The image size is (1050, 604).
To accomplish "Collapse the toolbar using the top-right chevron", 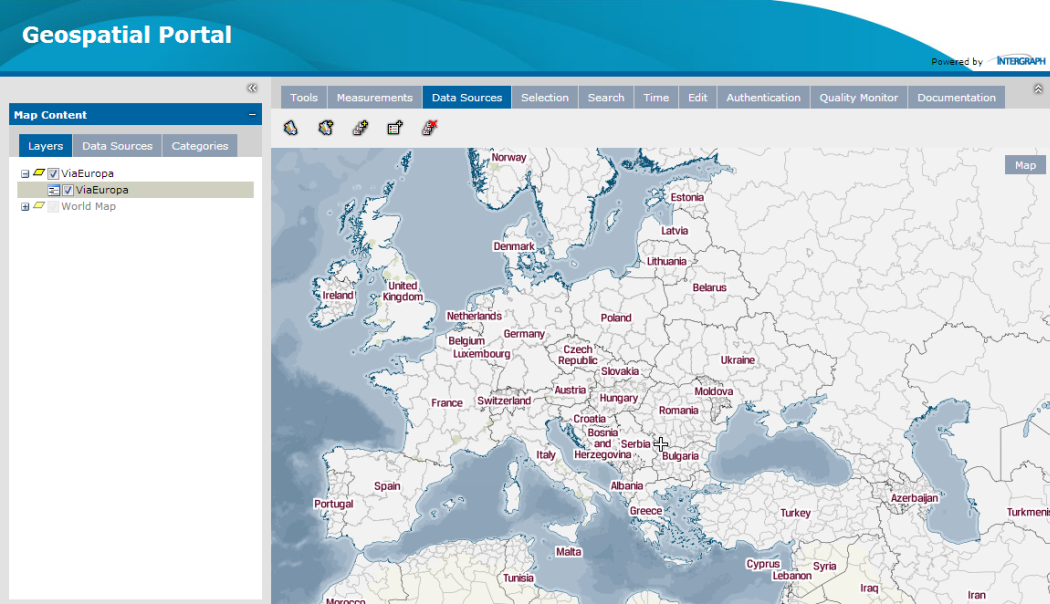I will (x=1038, y=89).
